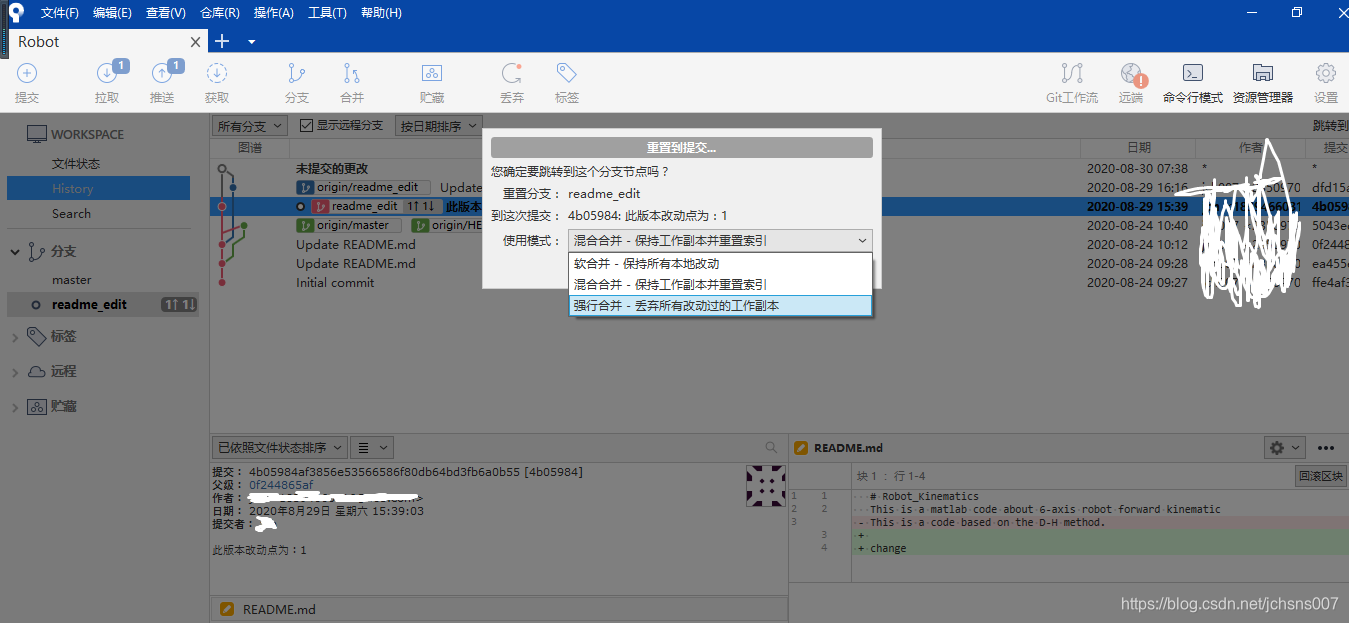
Task: Collapse the 分支 section in sidebar
Action: [15, 252]
